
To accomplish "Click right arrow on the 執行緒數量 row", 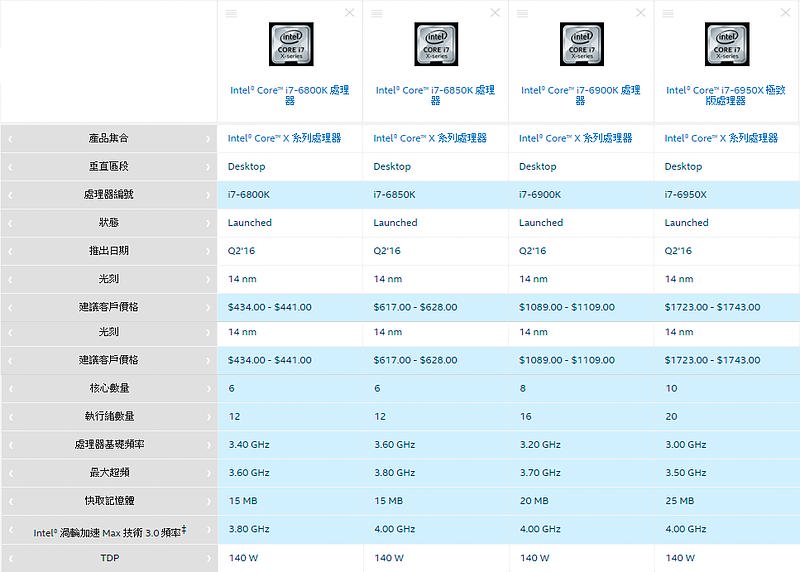I will [x=208, y=417].
